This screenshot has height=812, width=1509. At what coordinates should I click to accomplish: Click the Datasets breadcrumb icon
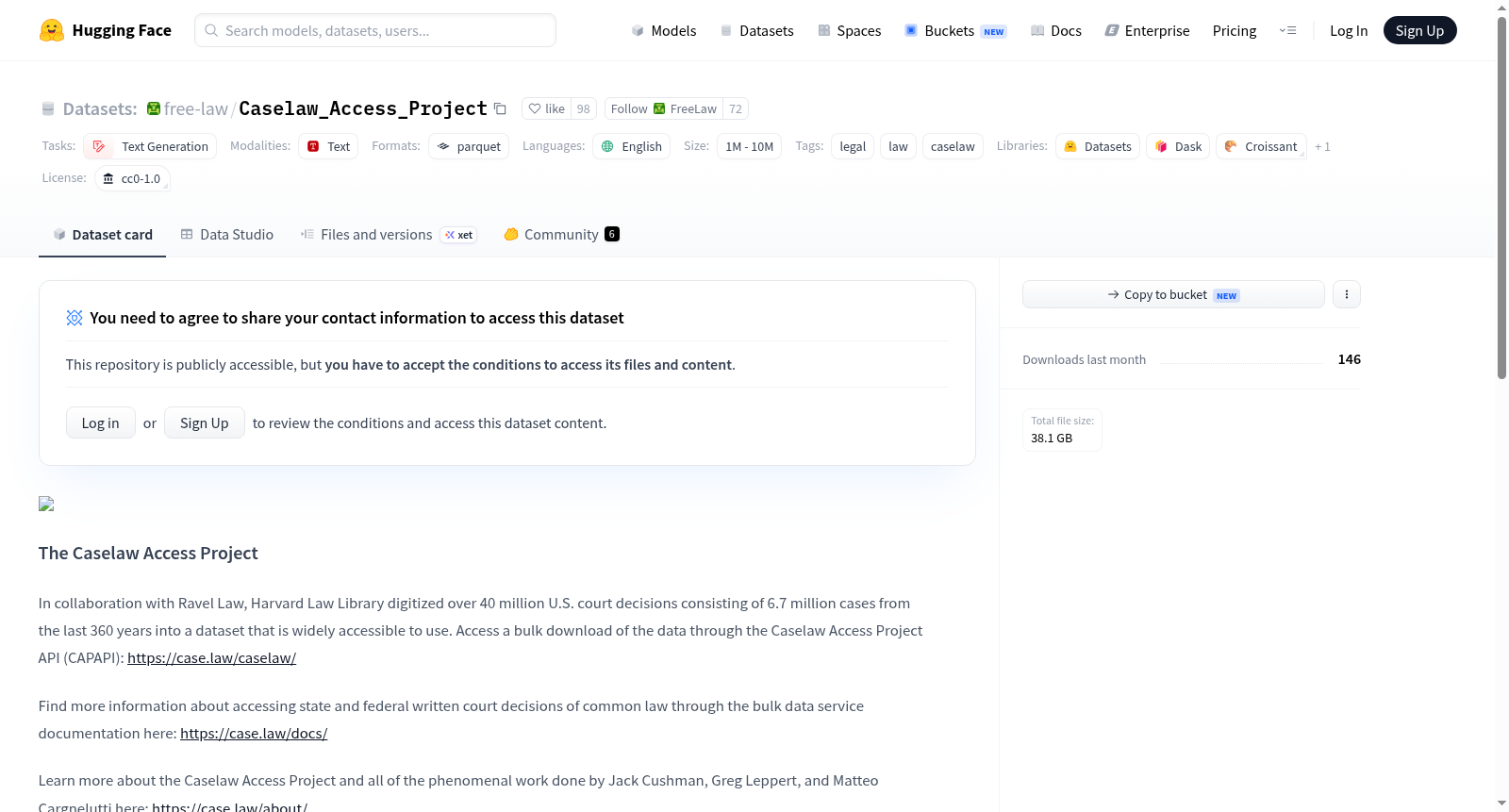(48, 108)
